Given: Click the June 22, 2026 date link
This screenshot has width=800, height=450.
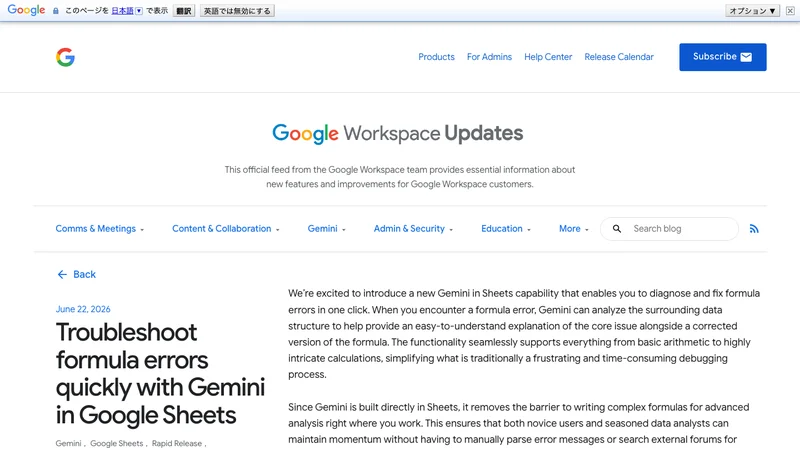Looking at the screenshot, I should click(83, 309).
